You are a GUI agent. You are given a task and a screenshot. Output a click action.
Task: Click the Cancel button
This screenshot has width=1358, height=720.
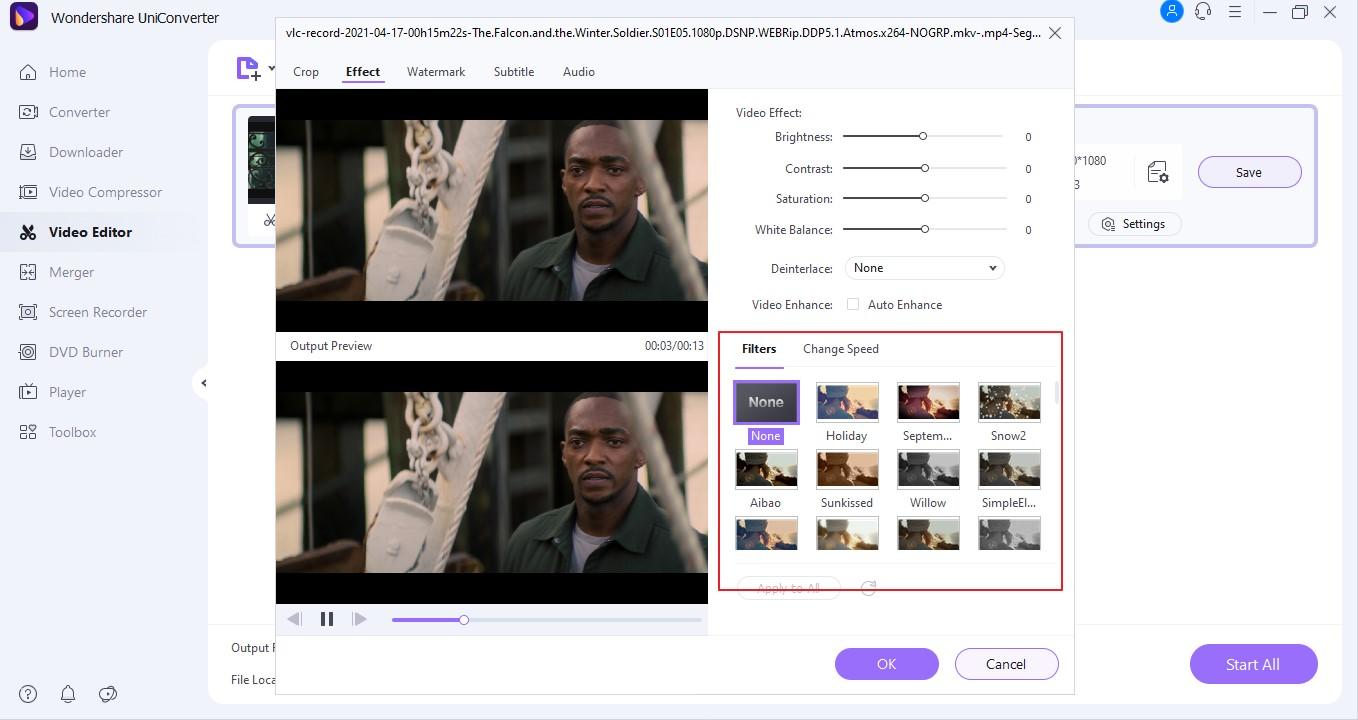[x=1006, y=664]
